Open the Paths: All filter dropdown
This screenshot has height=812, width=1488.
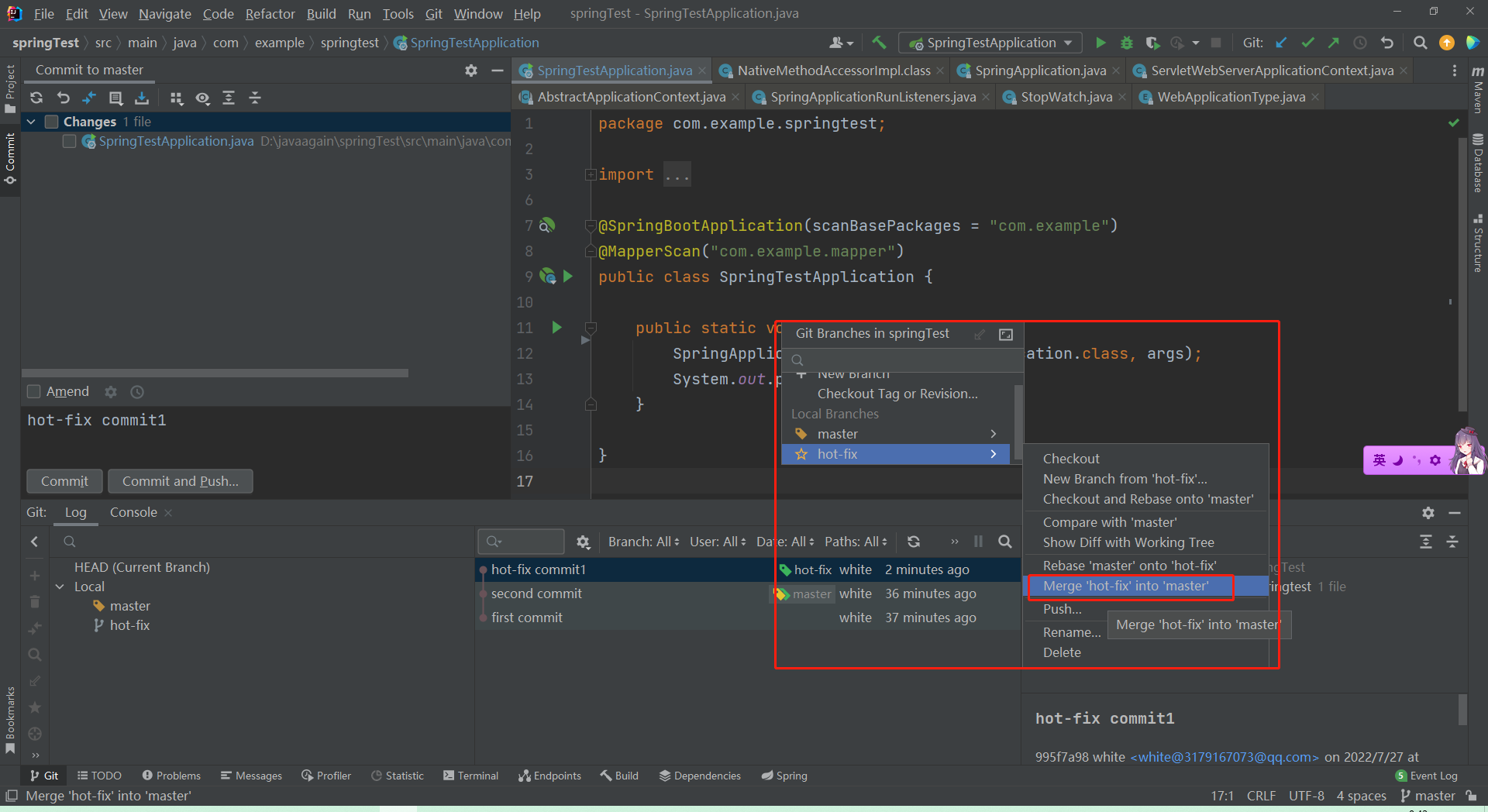(856, 542)
